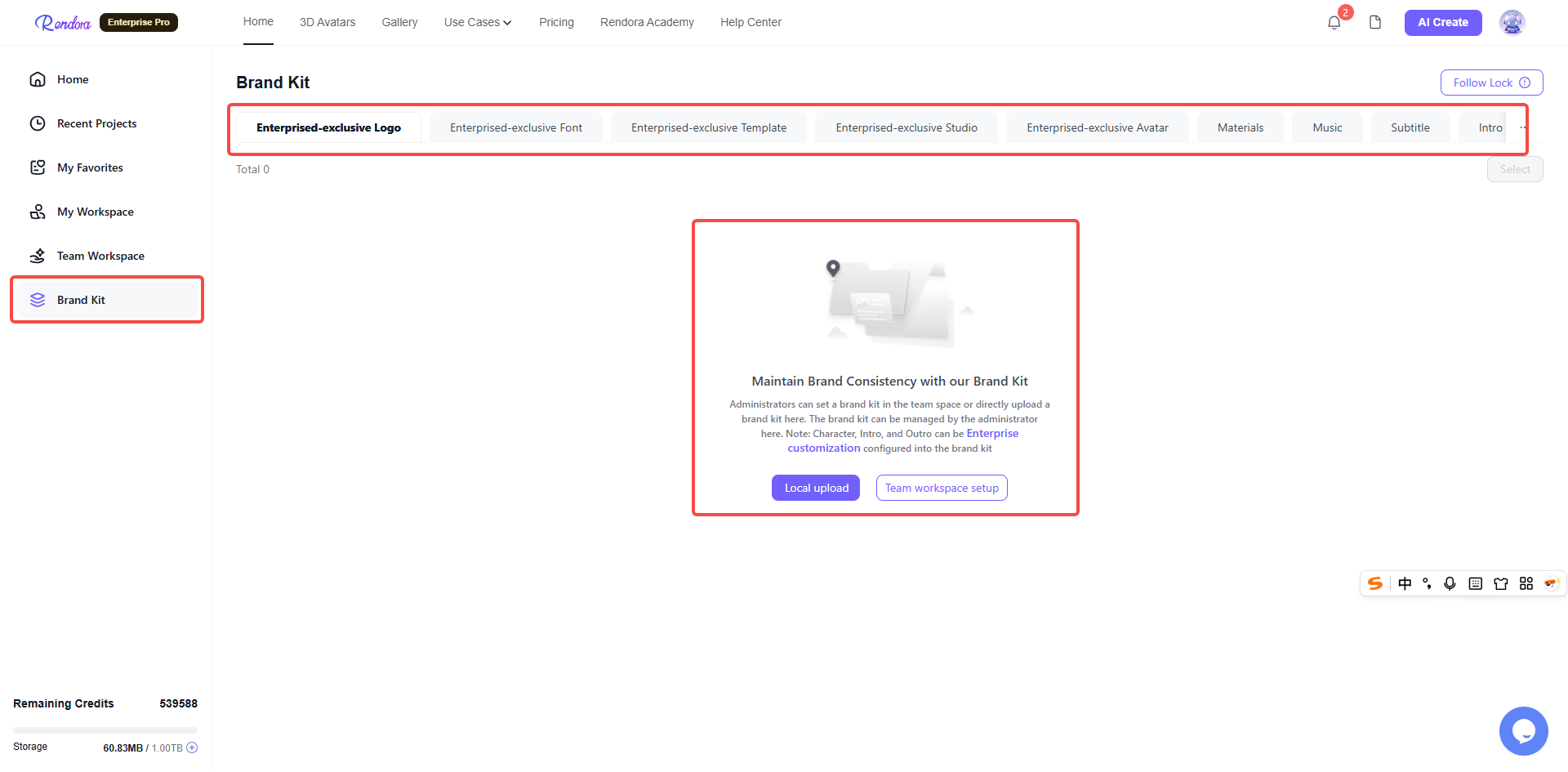Toggle Chinese input mode icon
This screenshot has height=772, width=1568.
1405,583
